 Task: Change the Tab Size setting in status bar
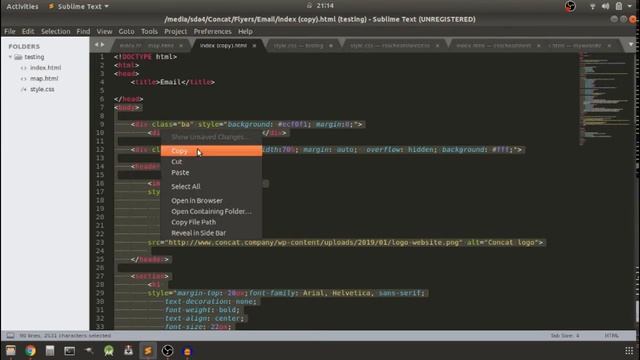pyautogui.click(x=565, y=336)
